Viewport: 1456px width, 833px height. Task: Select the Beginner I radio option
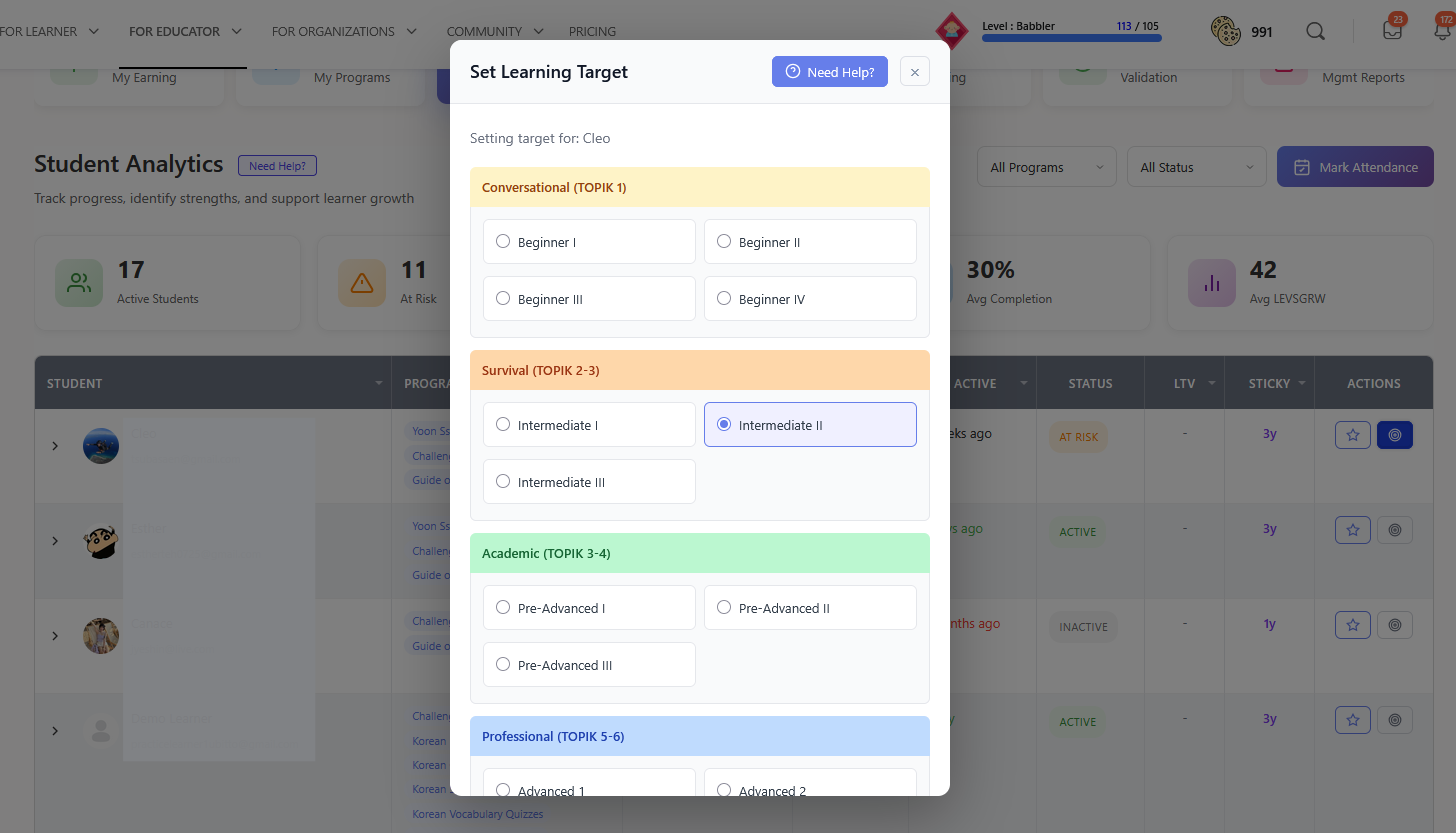tap(503, 241)
